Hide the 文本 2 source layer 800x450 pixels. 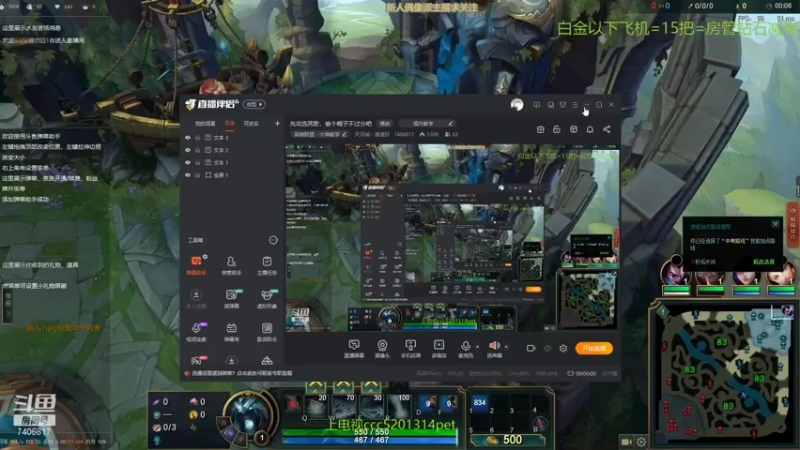(x=188, y=150)
